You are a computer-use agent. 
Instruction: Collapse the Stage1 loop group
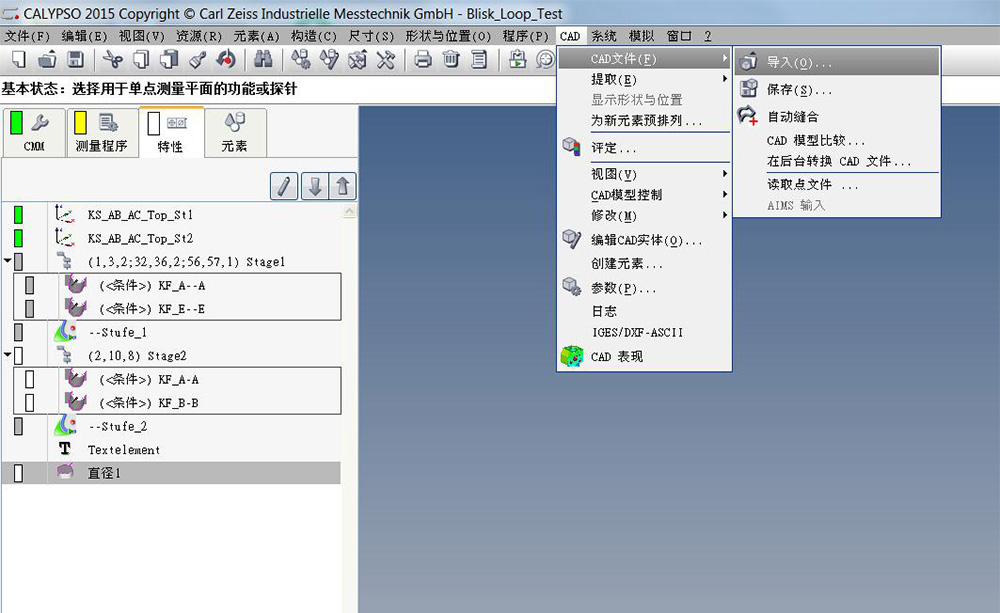[7, 260]
